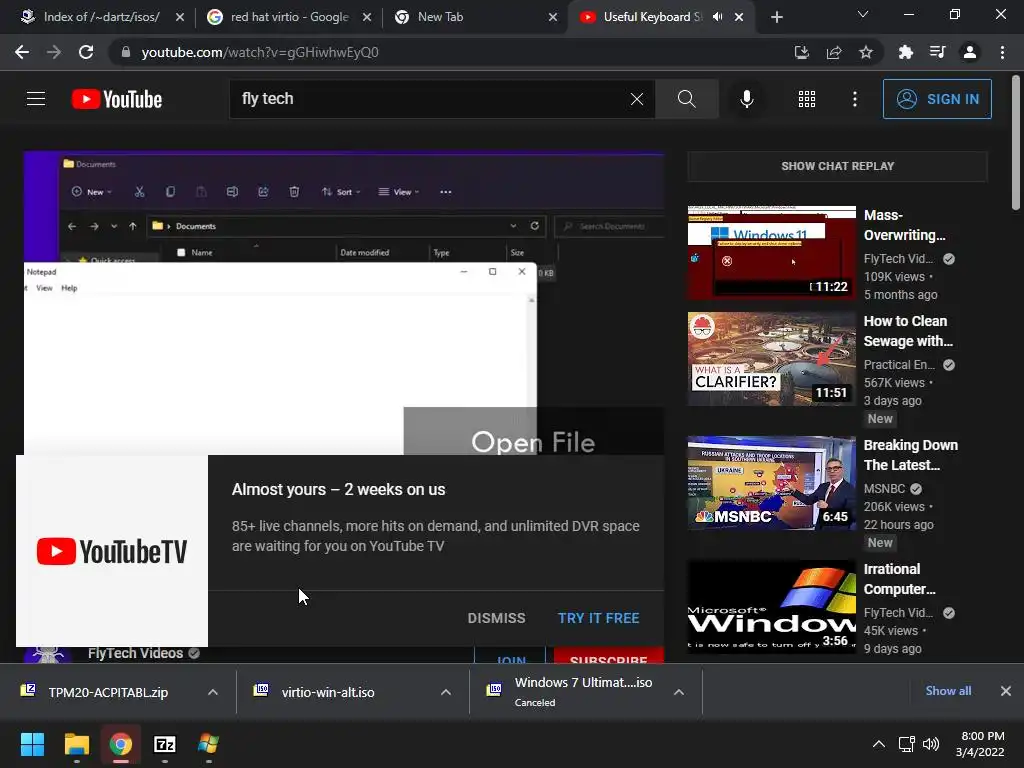Go back with browser back arrow

(x=22, y=52)
